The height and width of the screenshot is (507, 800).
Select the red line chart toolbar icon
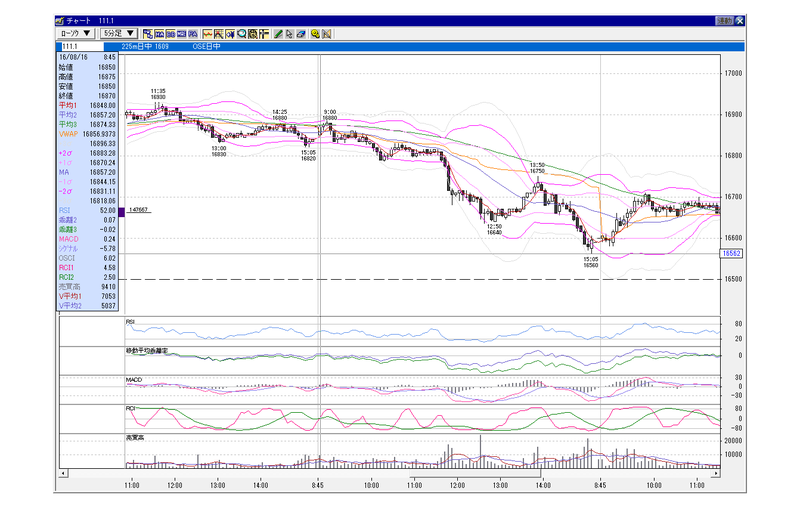coord(208,34)
